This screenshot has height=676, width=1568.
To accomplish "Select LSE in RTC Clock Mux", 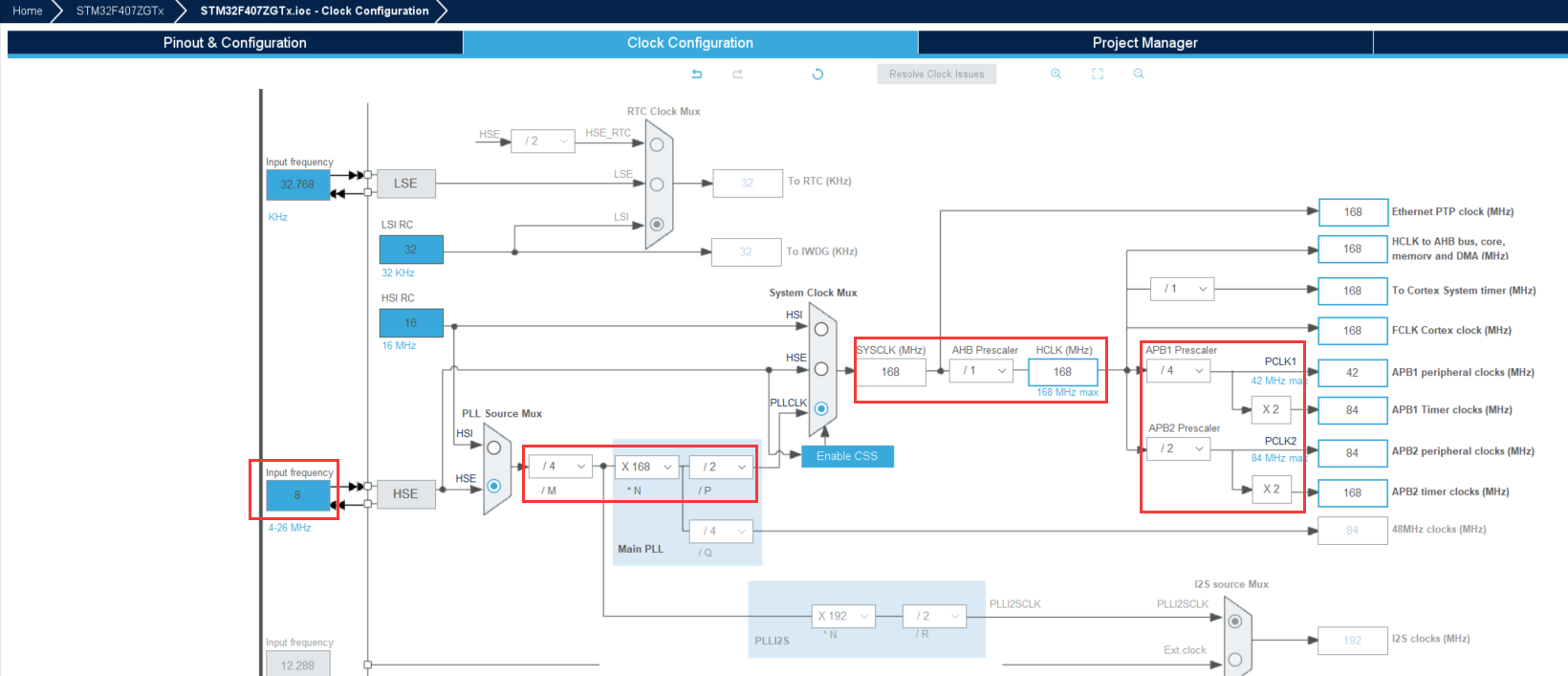I will pos(657,185).
